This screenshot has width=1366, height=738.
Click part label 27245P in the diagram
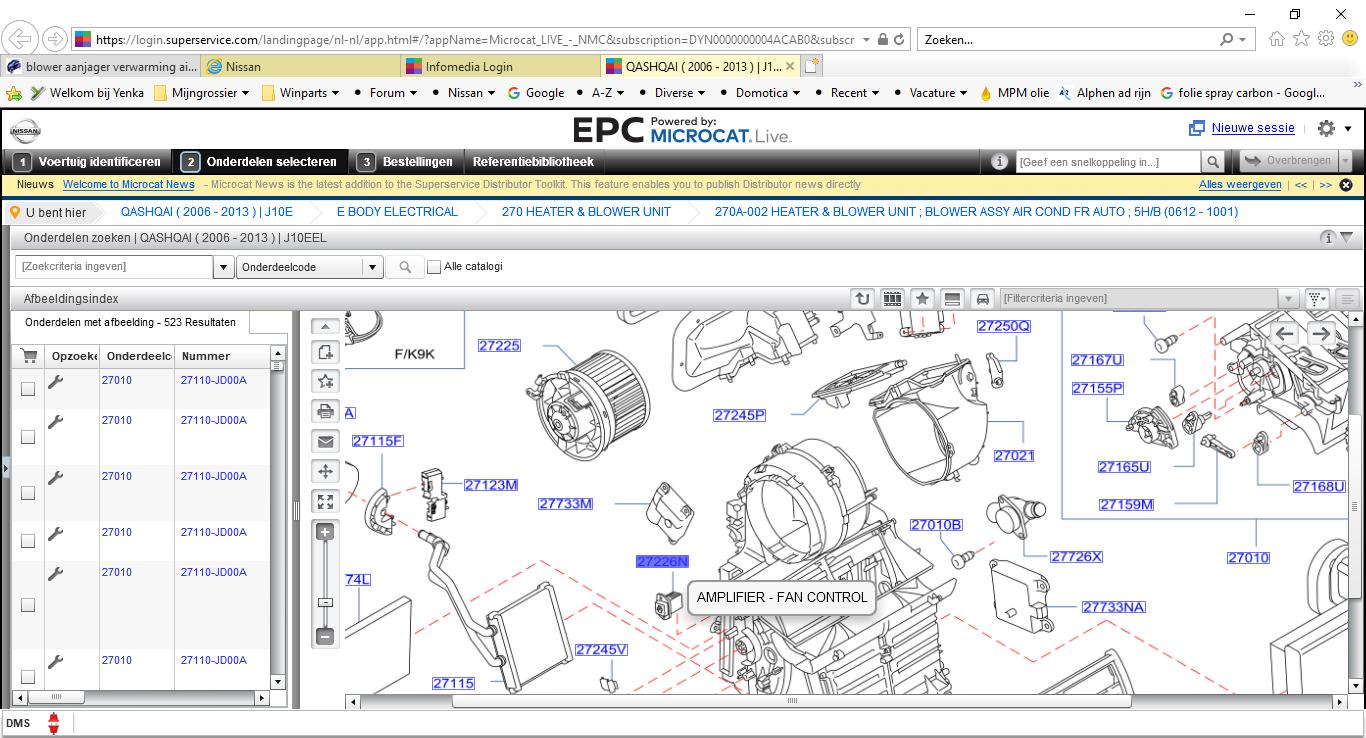coord(739,415)
